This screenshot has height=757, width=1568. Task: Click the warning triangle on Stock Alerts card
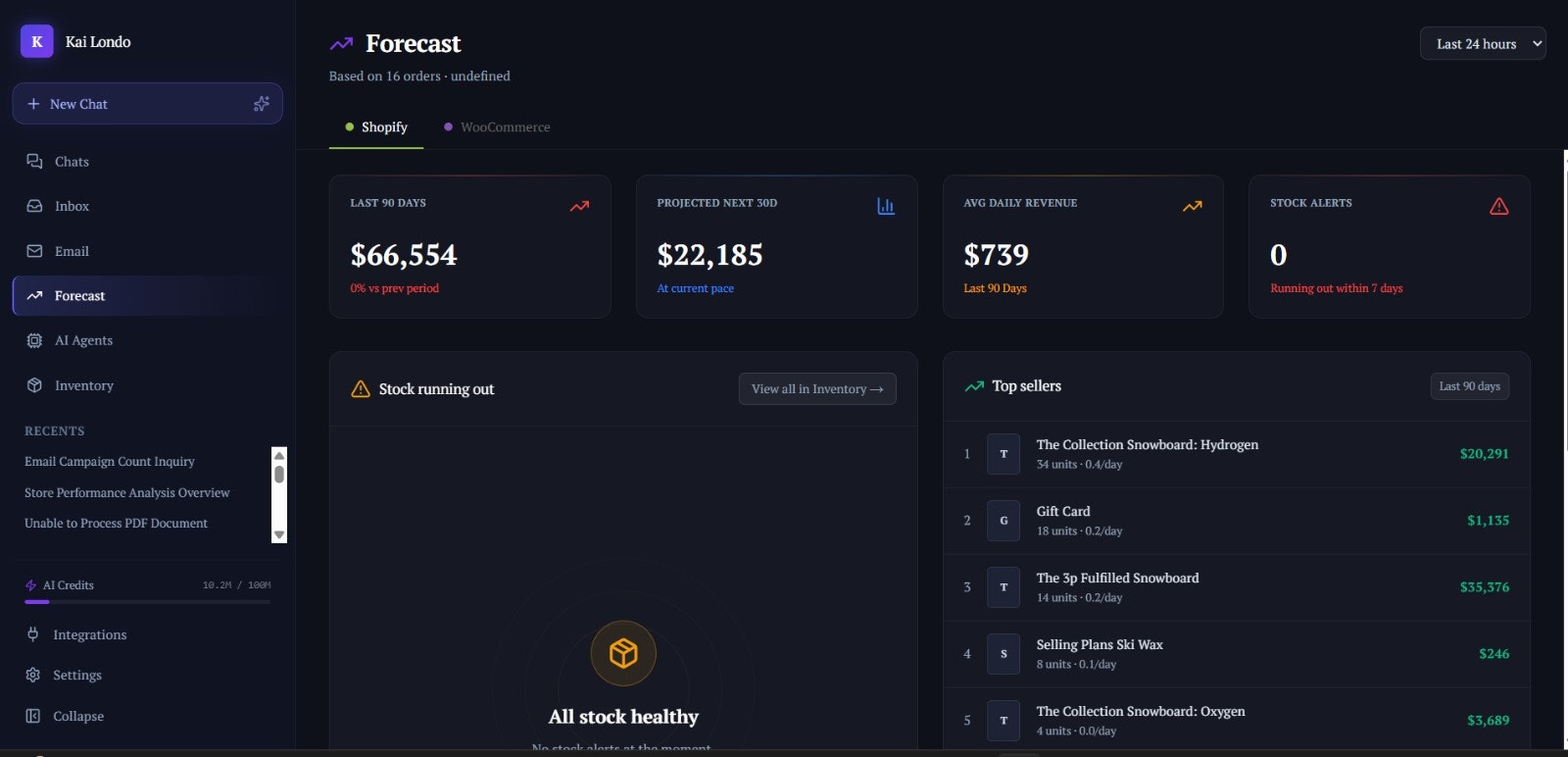[1498, 206]
